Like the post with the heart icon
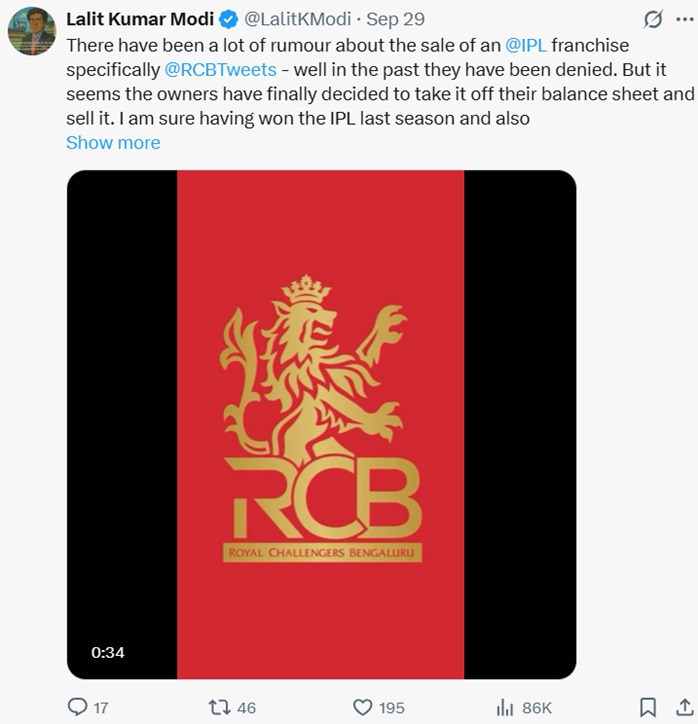This screenshot has width=698, height=724. tap(364, 707)
